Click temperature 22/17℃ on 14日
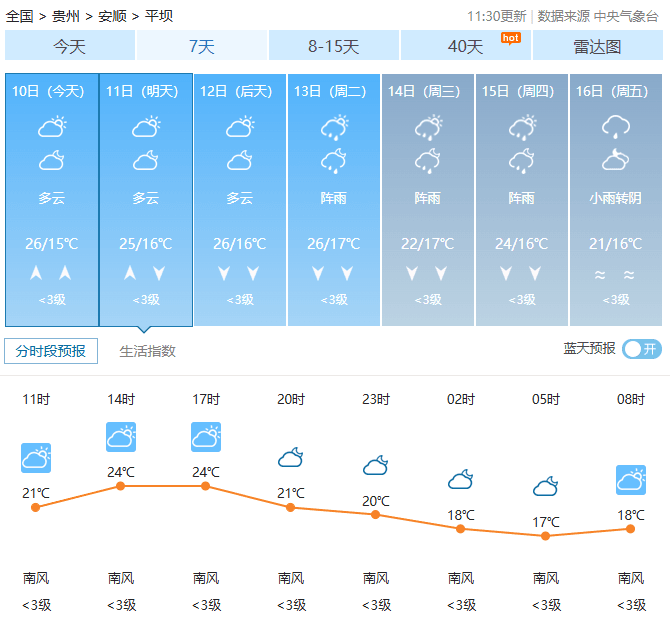 [x=428, y=244]
